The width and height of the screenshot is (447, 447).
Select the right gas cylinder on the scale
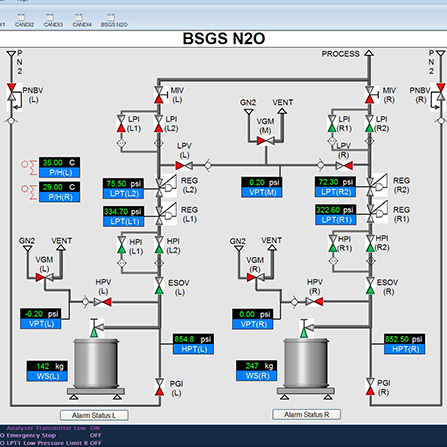(x=306, y=364)
